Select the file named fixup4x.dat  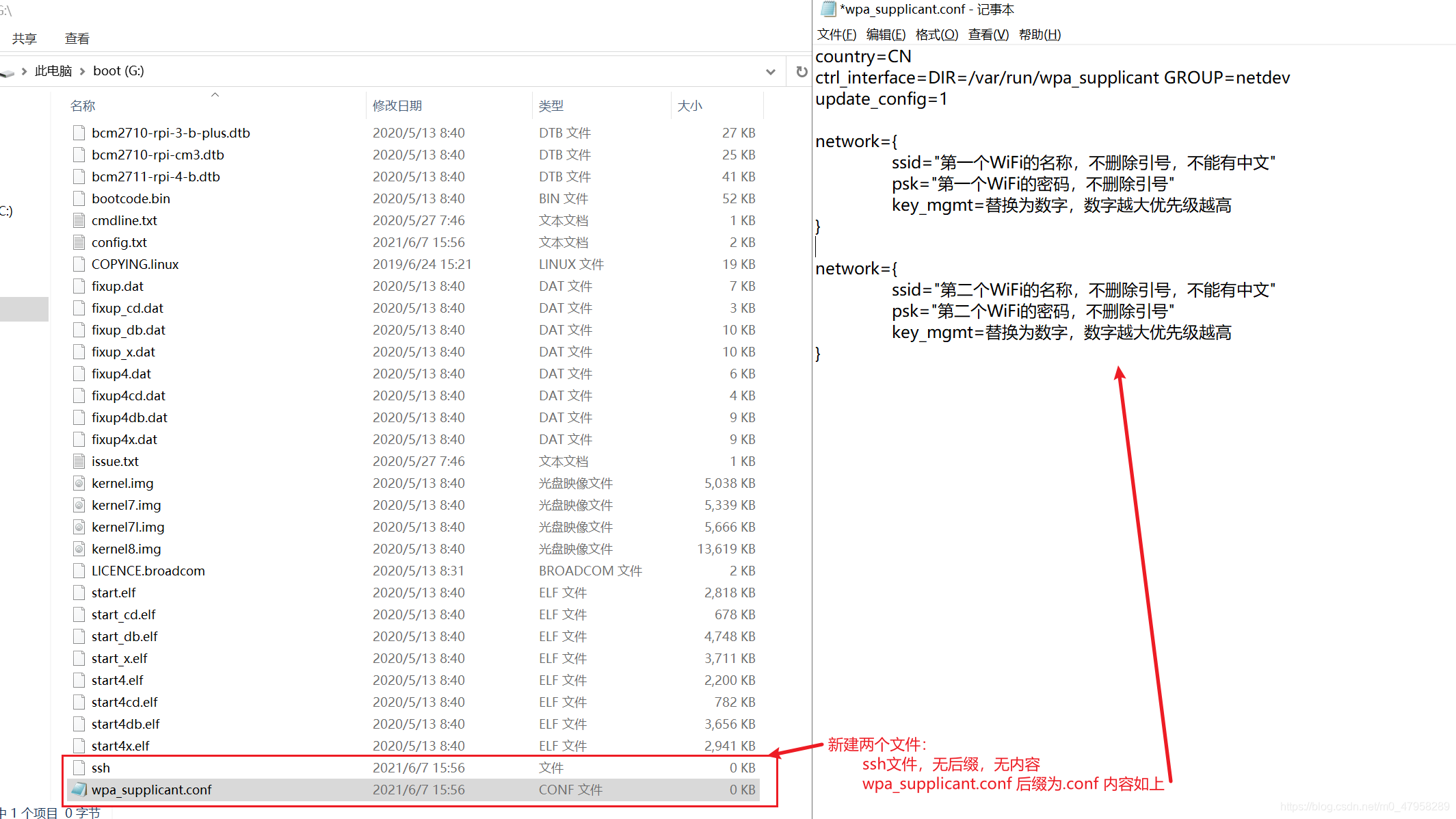click(124, 439)
